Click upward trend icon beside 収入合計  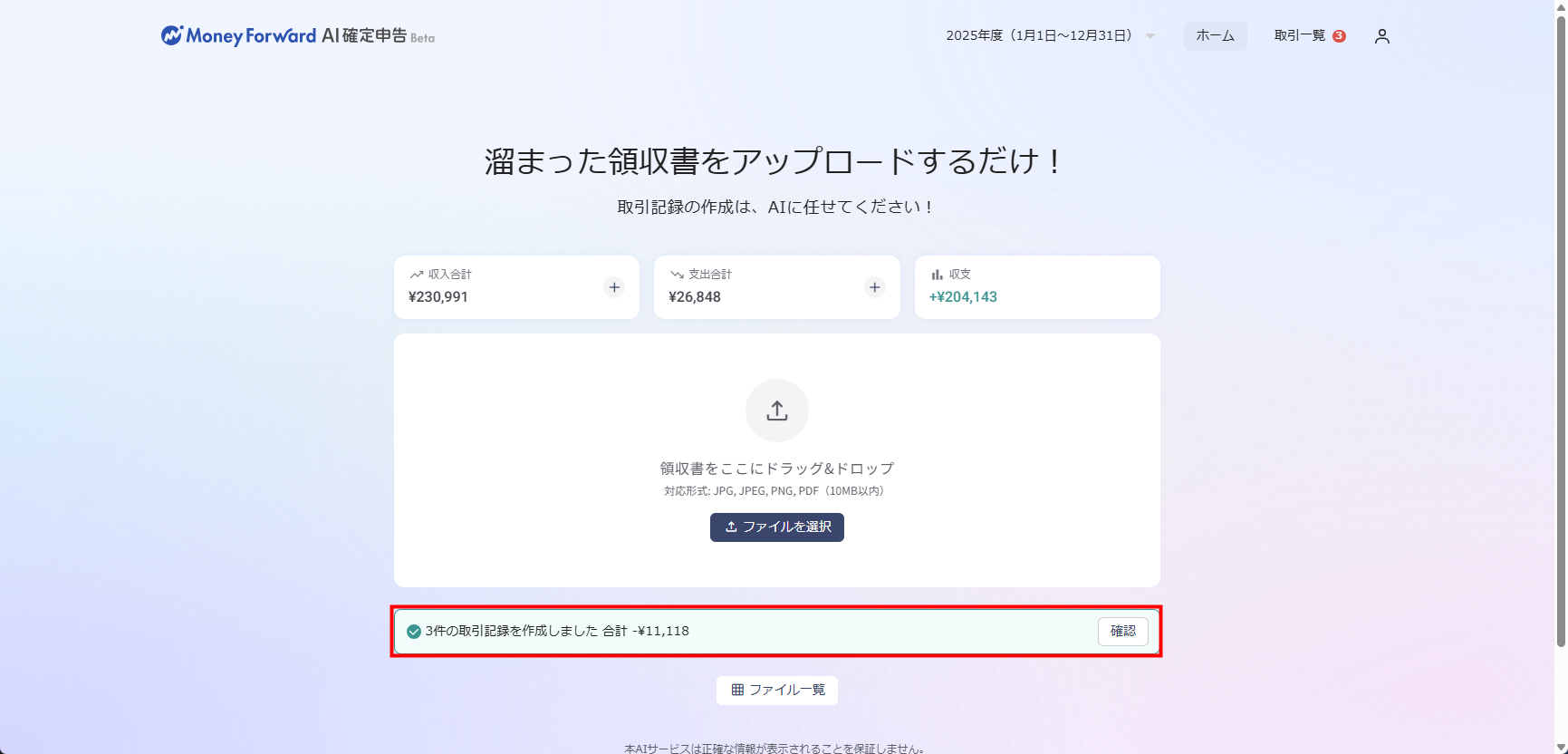click(x=416, y=275)
